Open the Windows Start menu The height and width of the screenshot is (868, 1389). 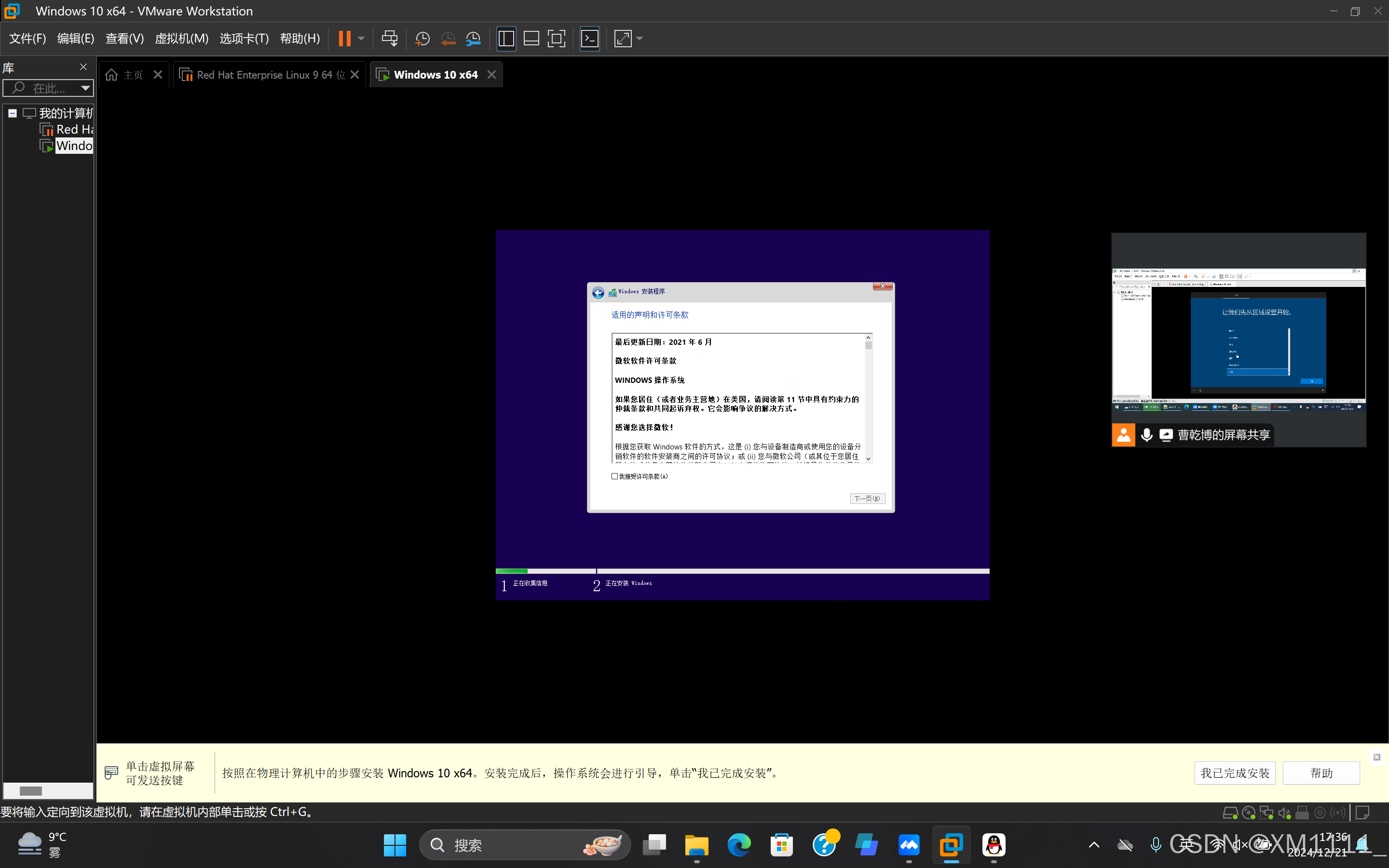tap(395, 845)
